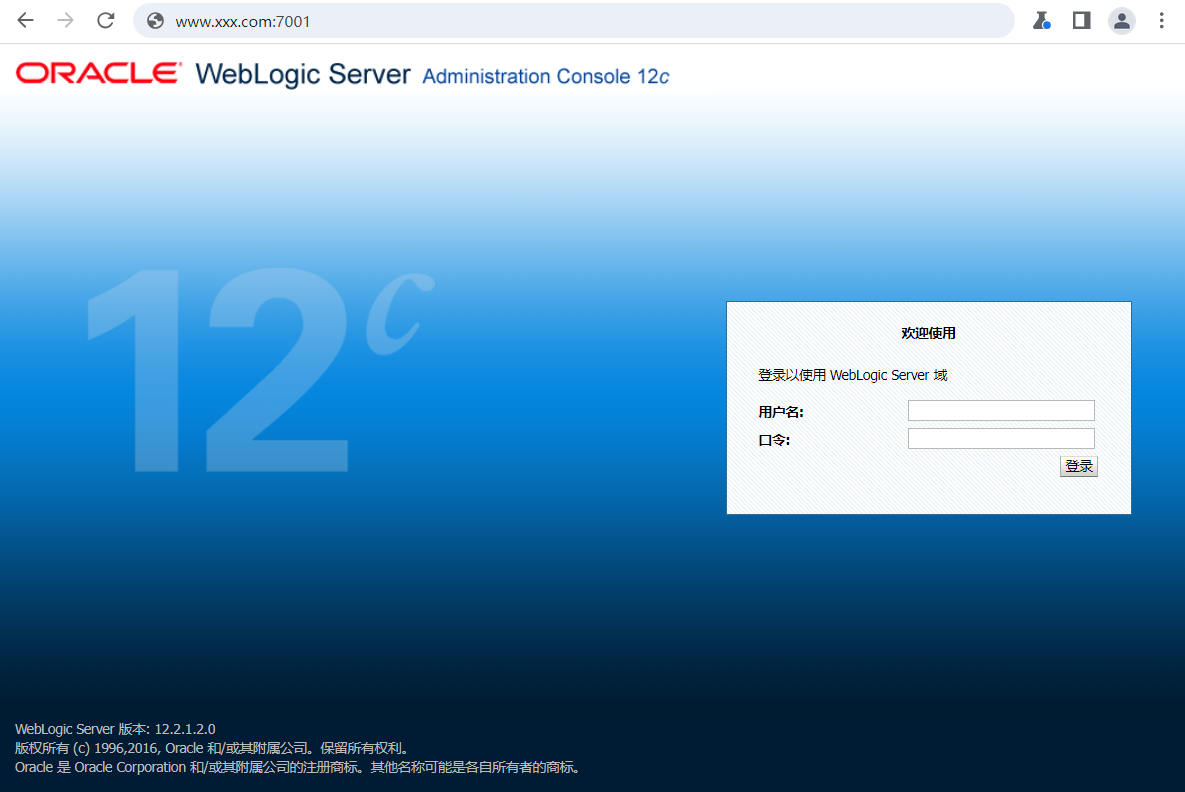Click the site information globe in address bar
This screenshot has height=792, width=1185.
coord(155,20)
